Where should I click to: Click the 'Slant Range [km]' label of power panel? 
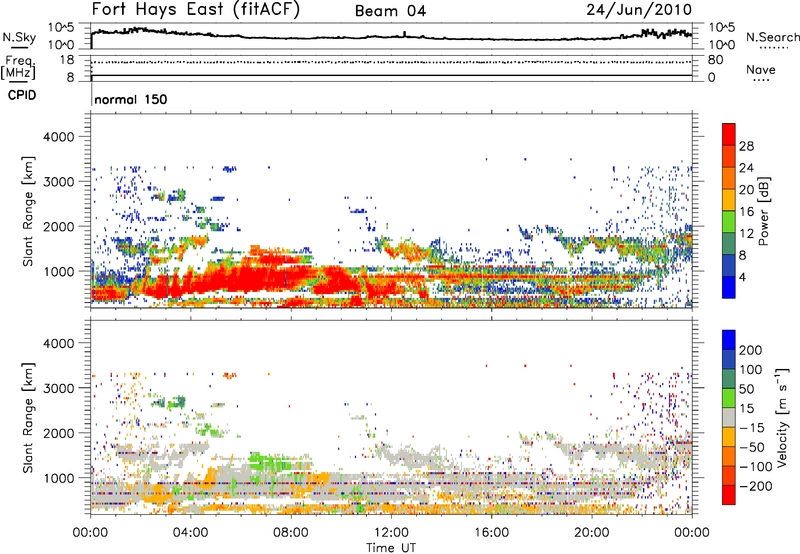coord(28,211)
